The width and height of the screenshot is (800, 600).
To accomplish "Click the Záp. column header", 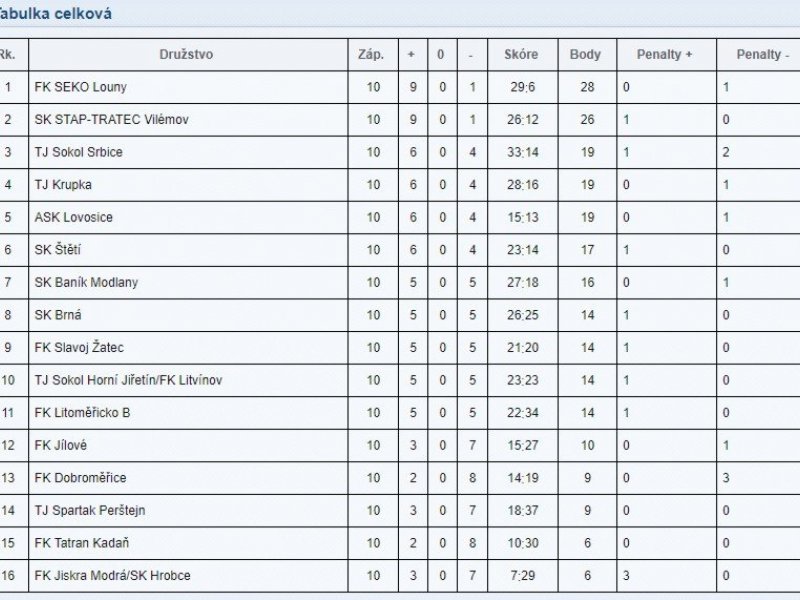I will tap(371, 55).
